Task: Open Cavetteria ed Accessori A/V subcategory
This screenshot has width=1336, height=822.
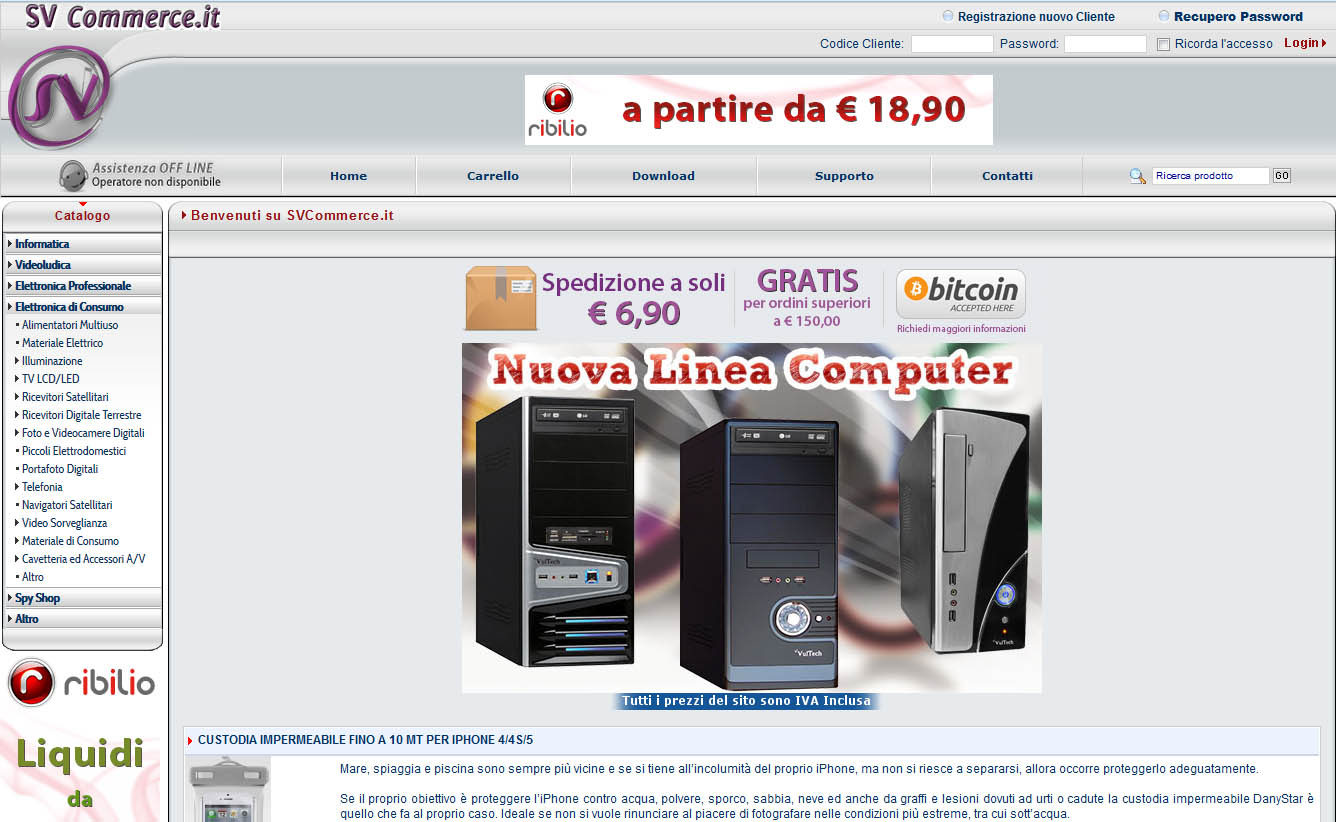Action: click(83, 559)
